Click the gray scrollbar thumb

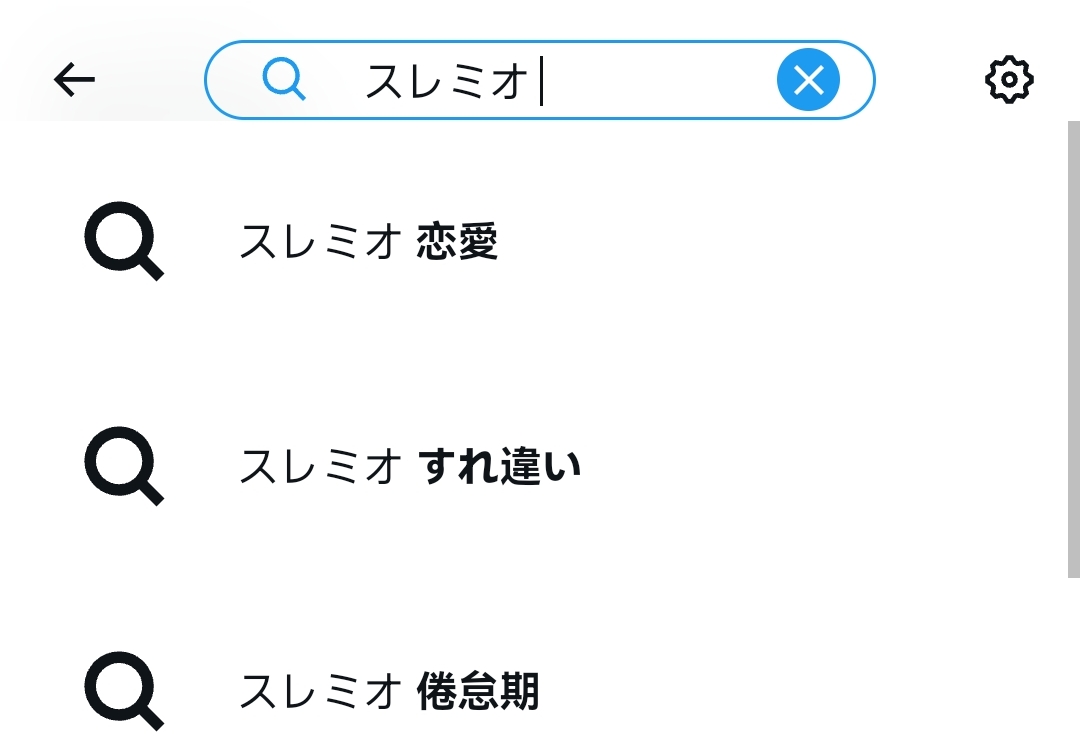click(1073, 348)
